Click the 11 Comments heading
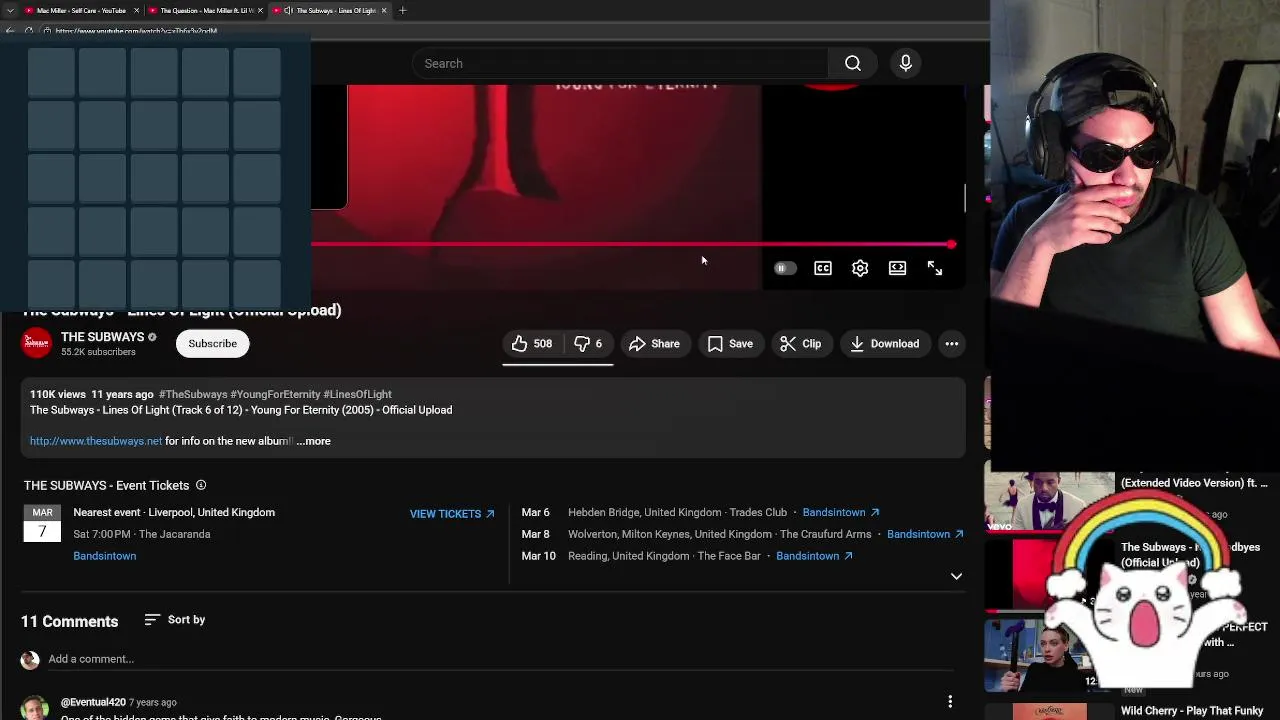Image resolution: width=1280 pixels, height=720 pixels. [x=70, y=621]
